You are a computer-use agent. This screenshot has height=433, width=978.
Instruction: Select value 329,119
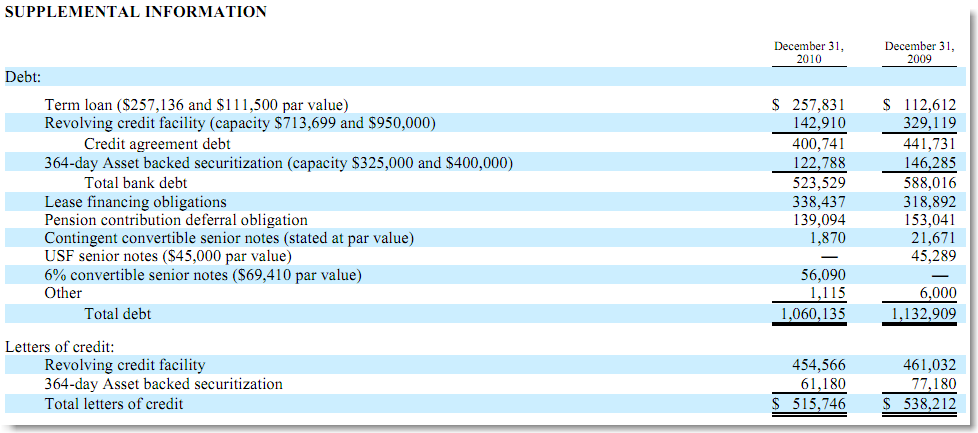[929, 123]
